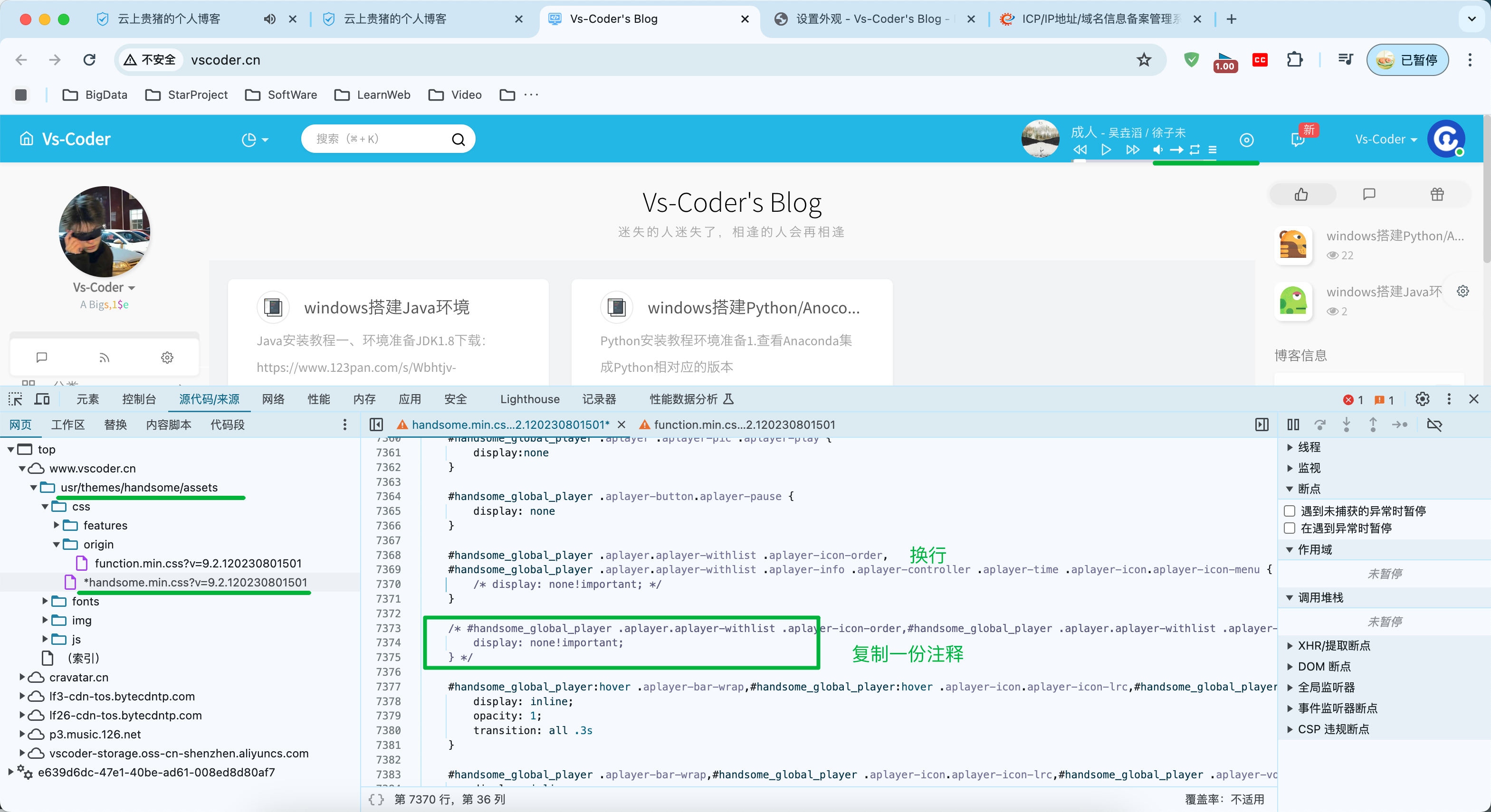Open more options in Sources navigator
This screenshot has height=812, width=1491.
point(345,425)
